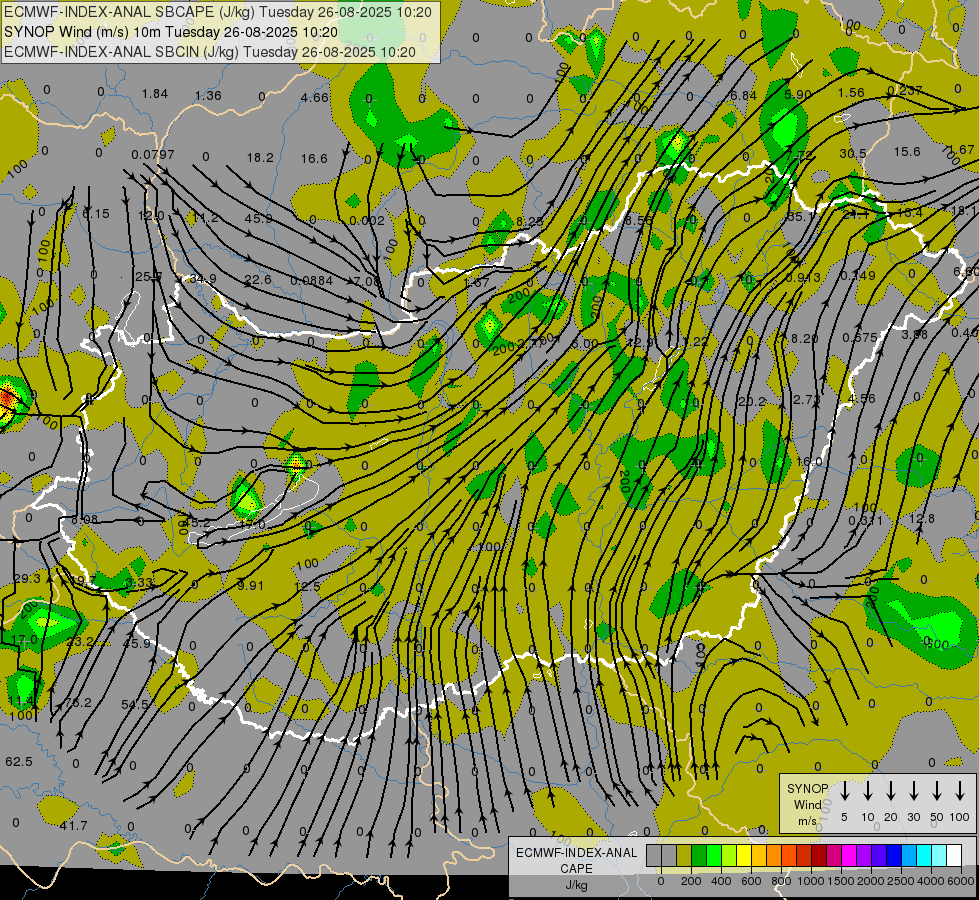The image size is (979, 900).
Task: Click the wind legend arrow above 100
Action: click(x=960, y=790)
